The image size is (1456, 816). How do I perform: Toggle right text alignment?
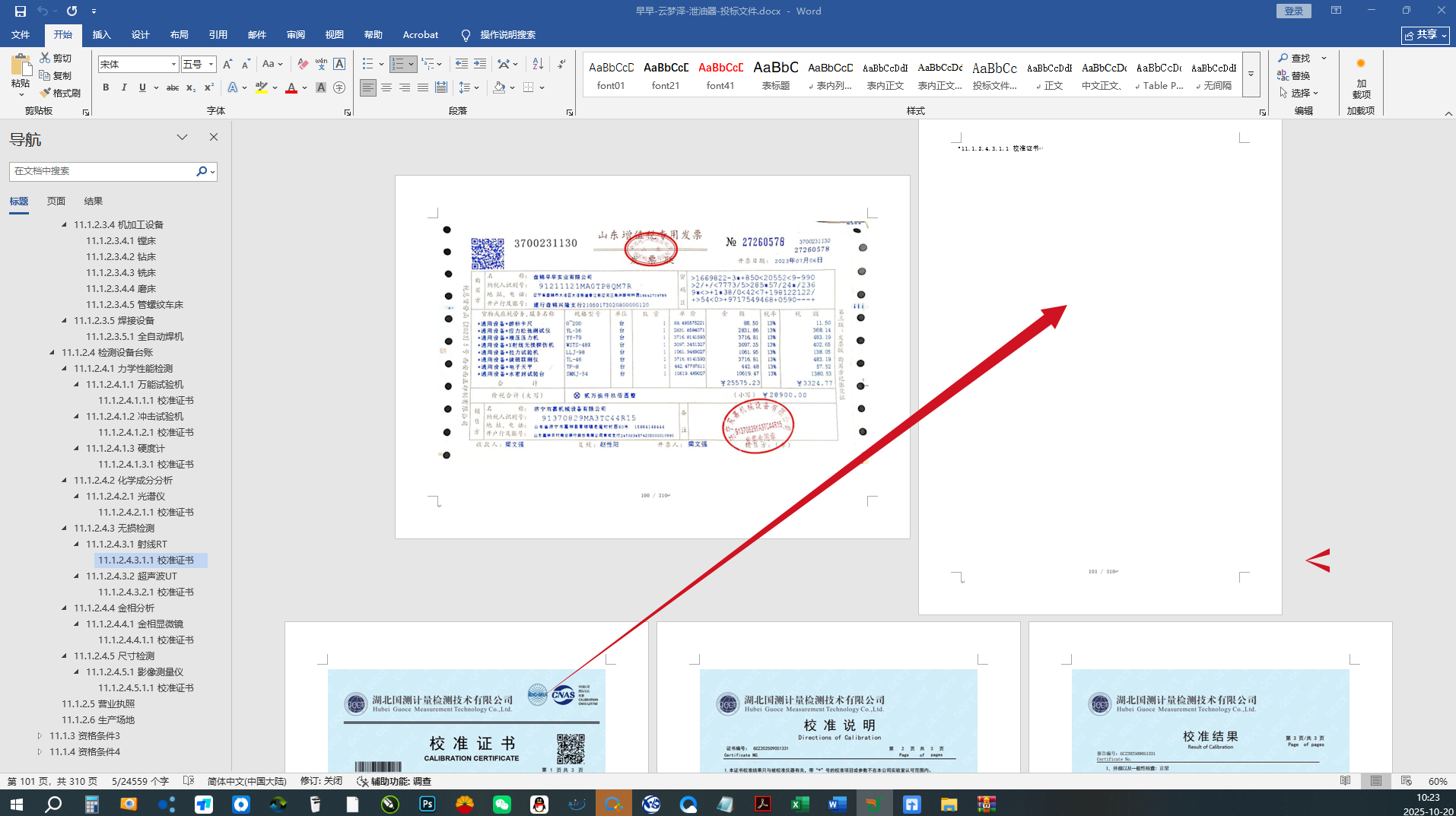[x=405, y=87]
